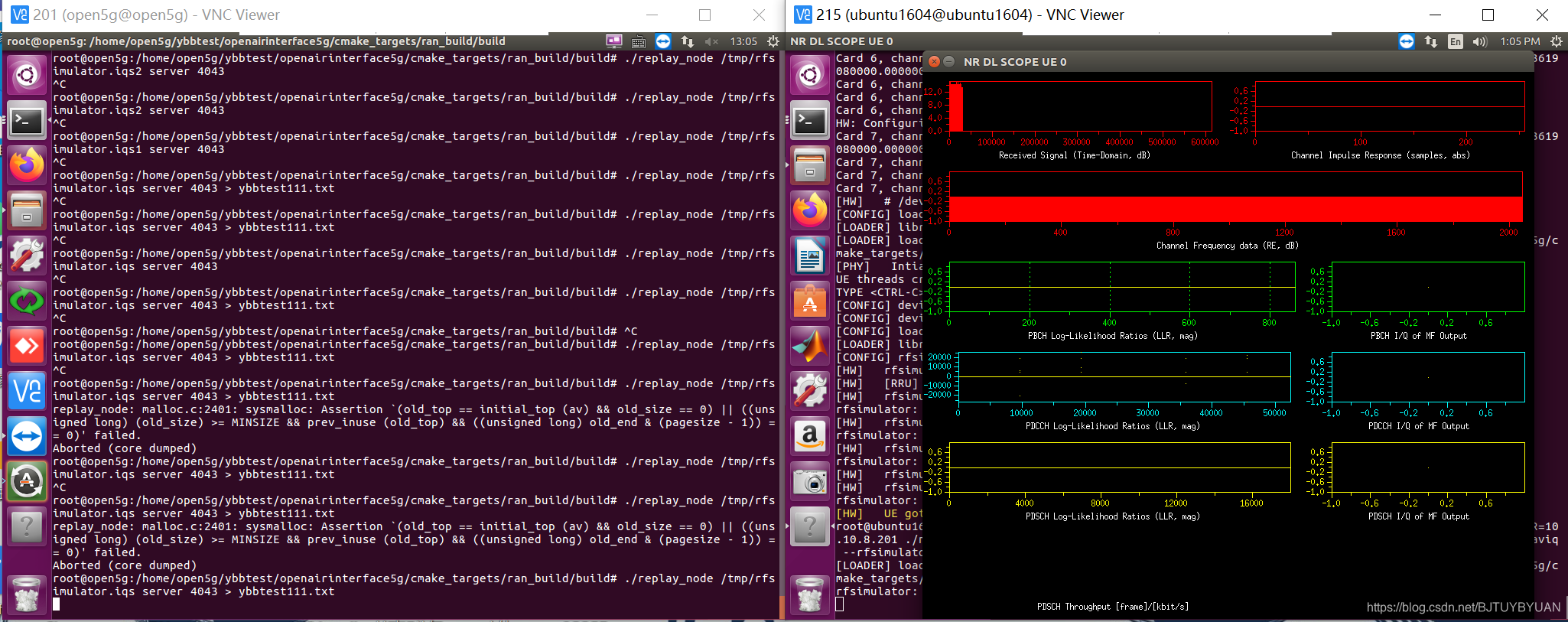The width and height of the screenshot is (1568, 622).
Task: Open LibreOffice Writer in right dock
Action: pyautogui.click(x=810, y=256)
